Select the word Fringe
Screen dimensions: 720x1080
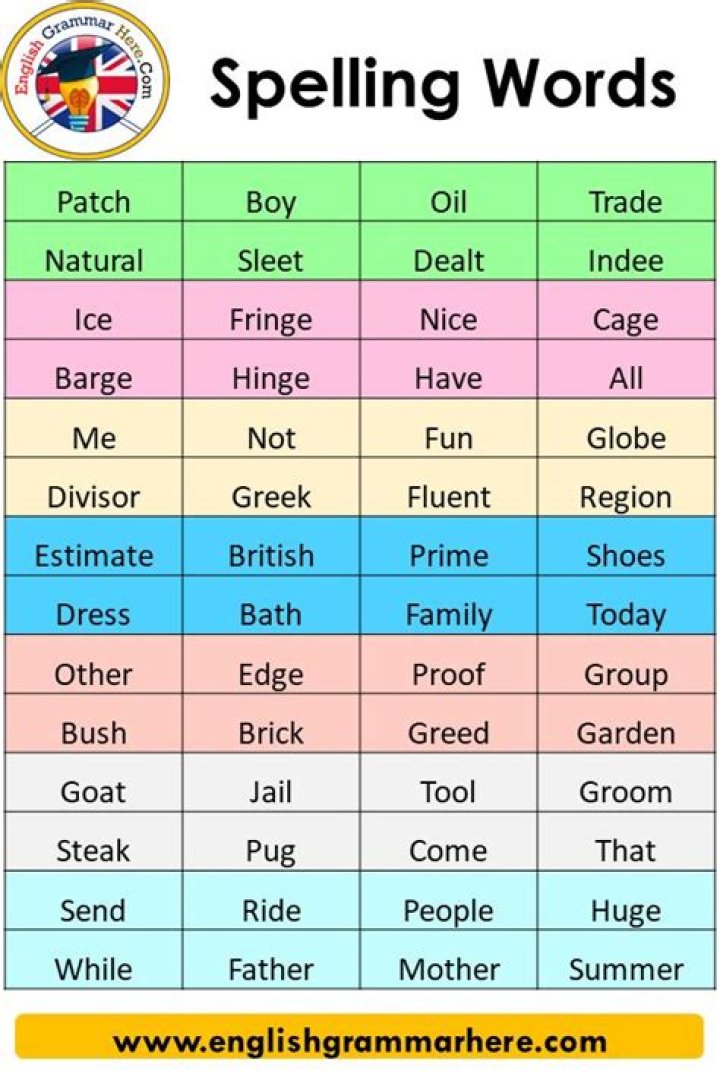[x=271, y=320]
